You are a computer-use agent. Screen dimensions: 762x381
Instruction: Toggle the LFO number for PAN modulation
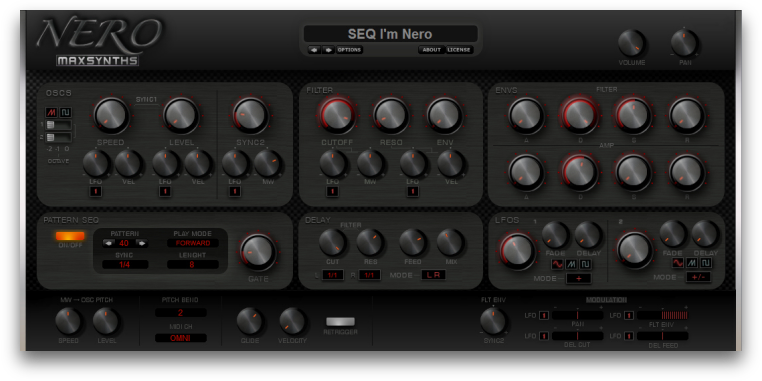[x=544, y=315]
